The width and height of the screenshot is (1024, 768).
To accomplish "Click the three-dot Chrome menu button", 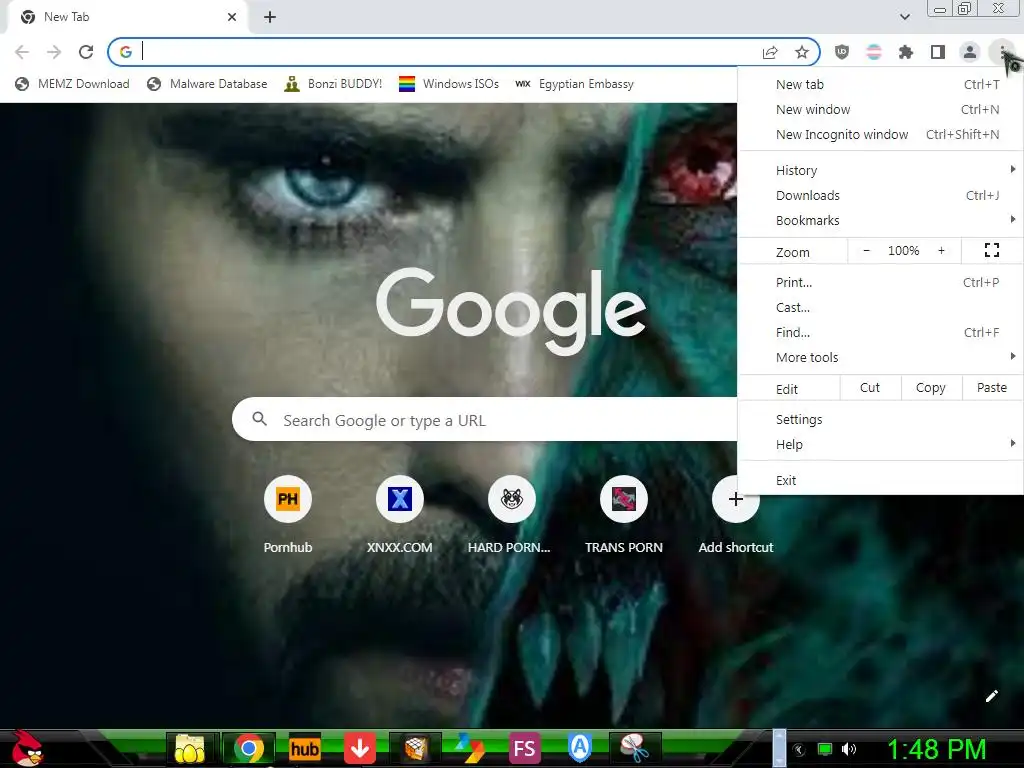I will (1002, 52).
